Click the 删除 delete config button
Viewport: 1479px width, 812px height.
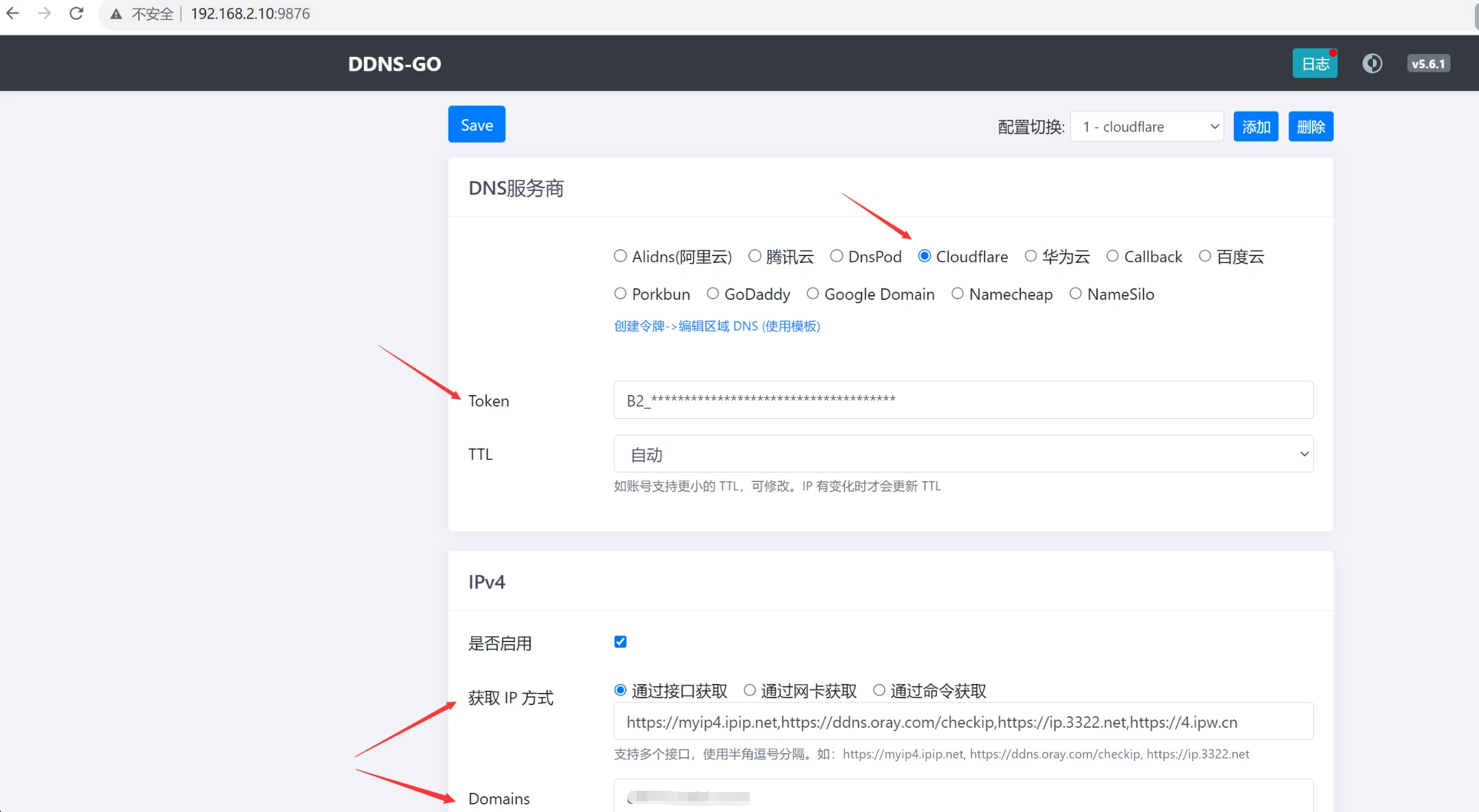(1311, 127)
